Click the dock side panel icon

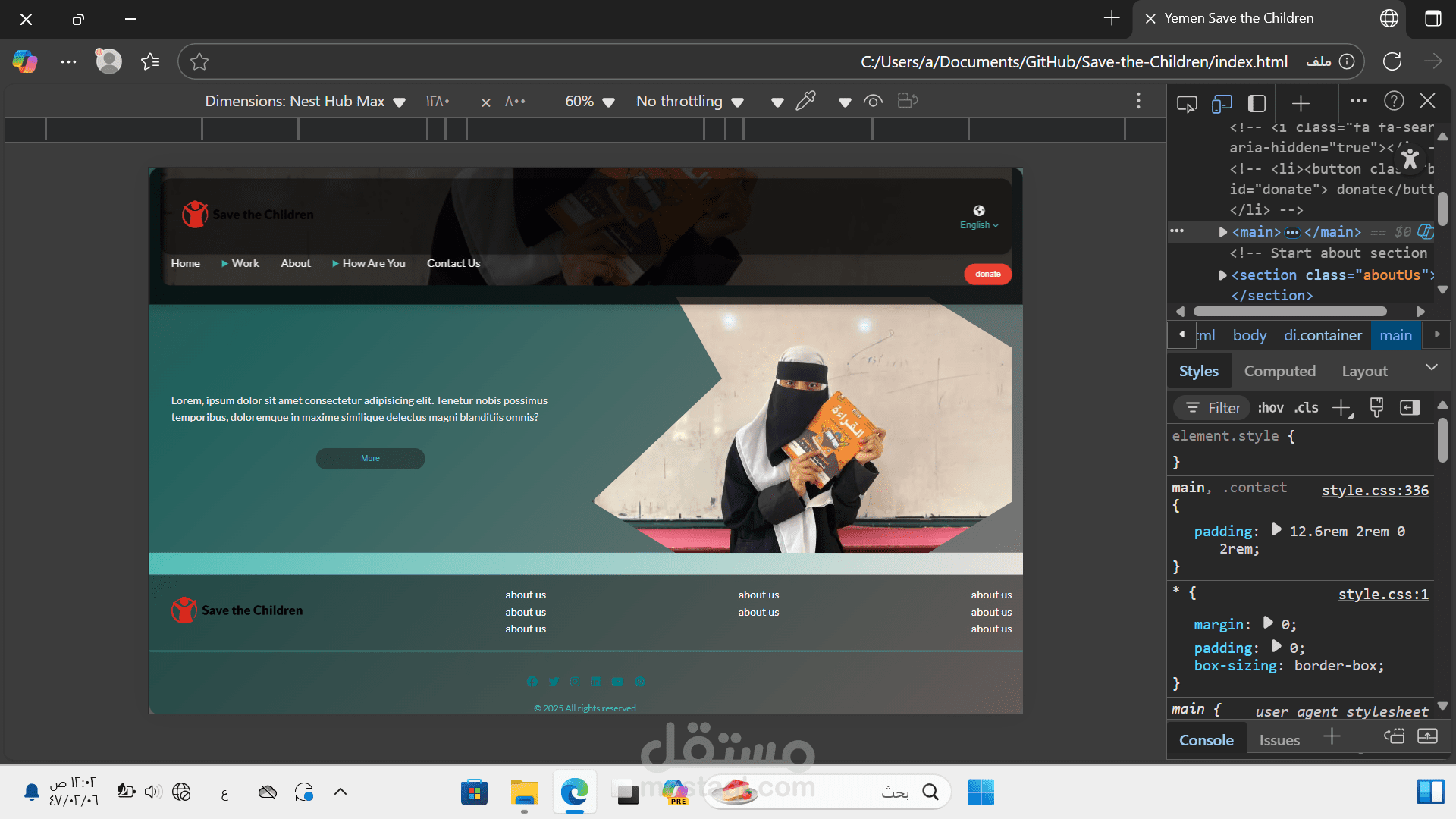coord(1257,103)
